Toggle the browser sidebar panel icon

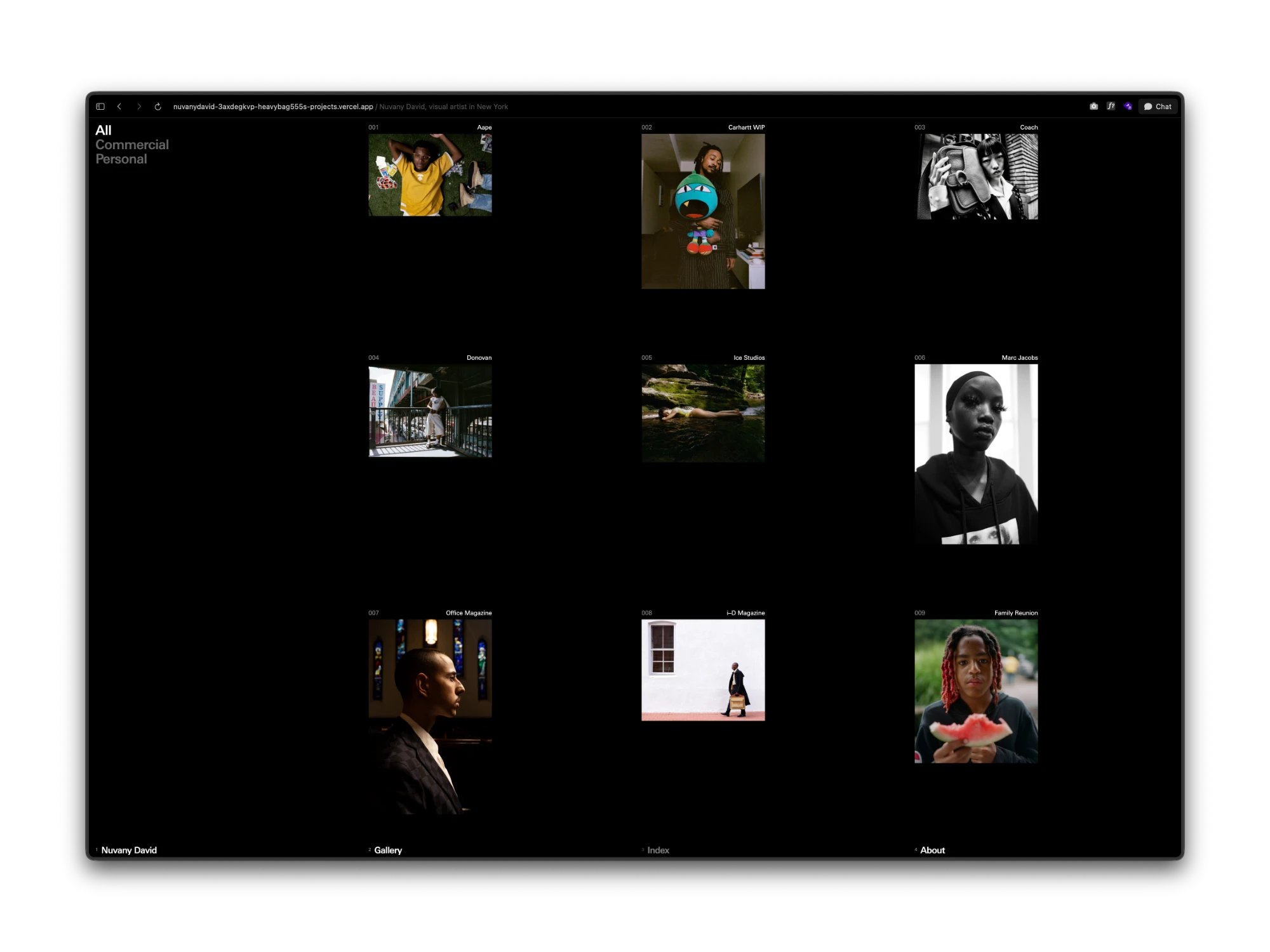[x=100, y=107]
